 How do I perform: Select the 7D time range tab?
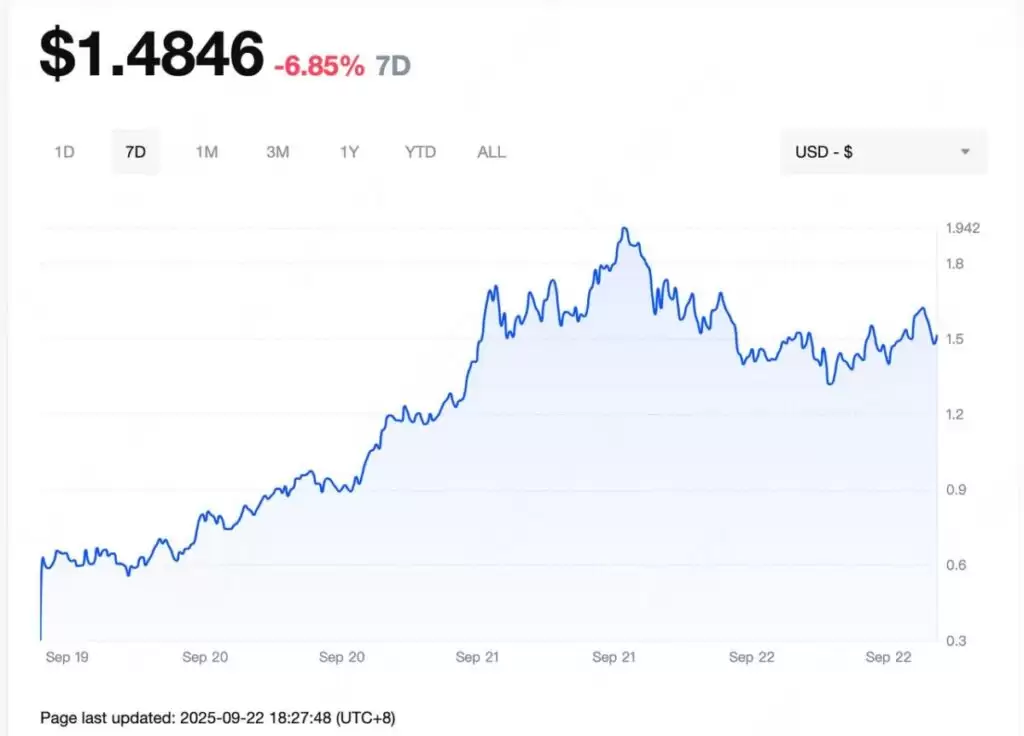[x=135, y=152]
